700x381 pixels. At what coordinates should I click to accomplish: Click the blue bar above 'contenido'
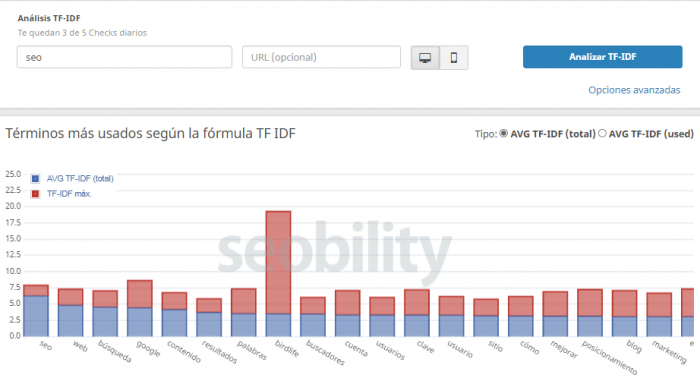click(x=174, y=322)
